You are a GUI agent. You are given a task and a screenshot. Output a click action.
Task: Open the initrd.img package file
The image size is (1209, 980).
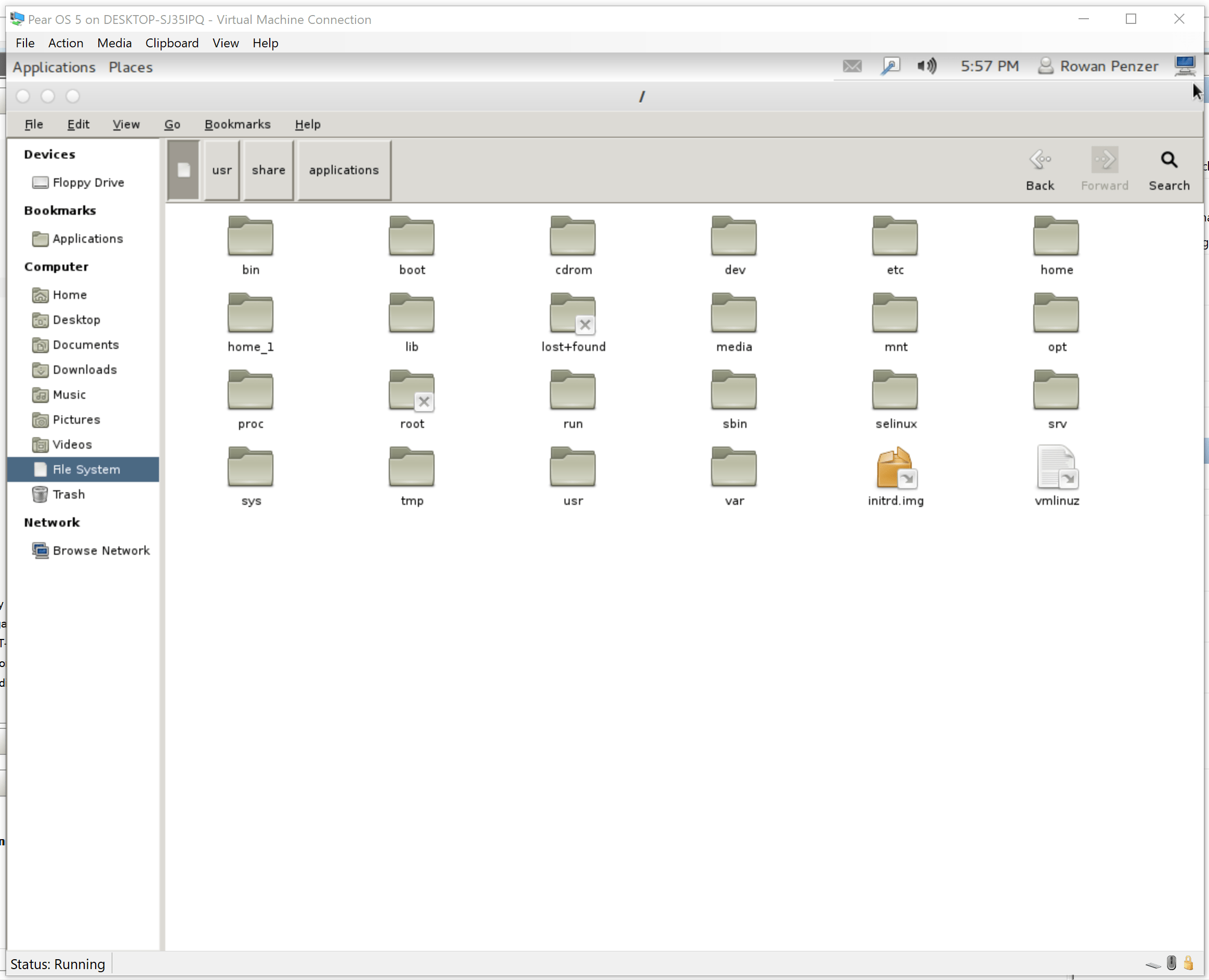895,468
